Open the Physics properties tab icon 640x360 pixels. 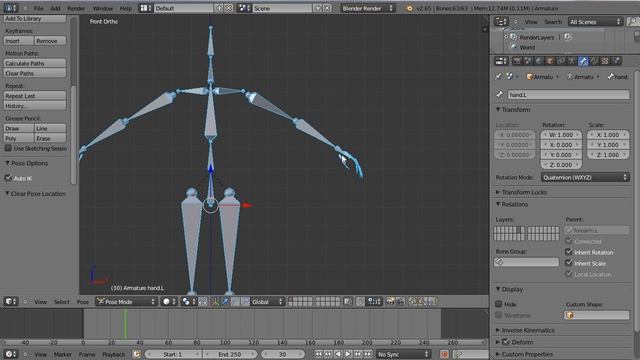[x=616, y=61]
